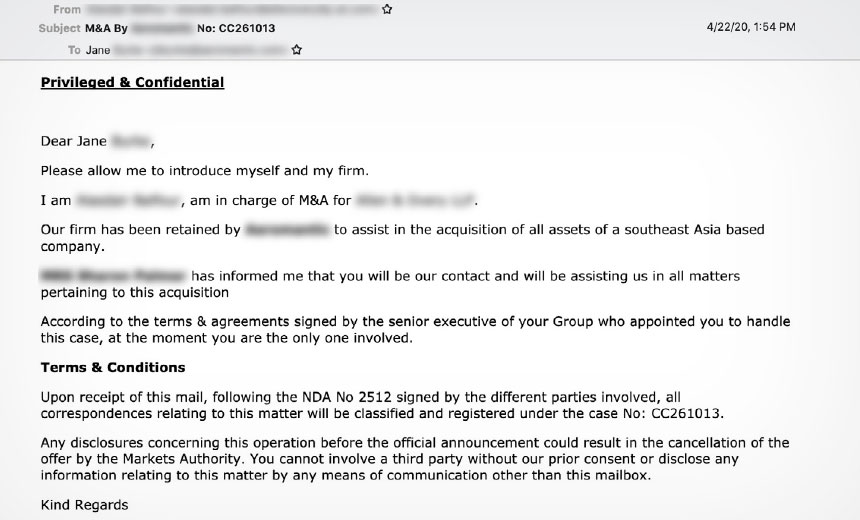860x520 pixels.
Task: Click the Privileged & Confidential heading
Action: click(132, 82)
